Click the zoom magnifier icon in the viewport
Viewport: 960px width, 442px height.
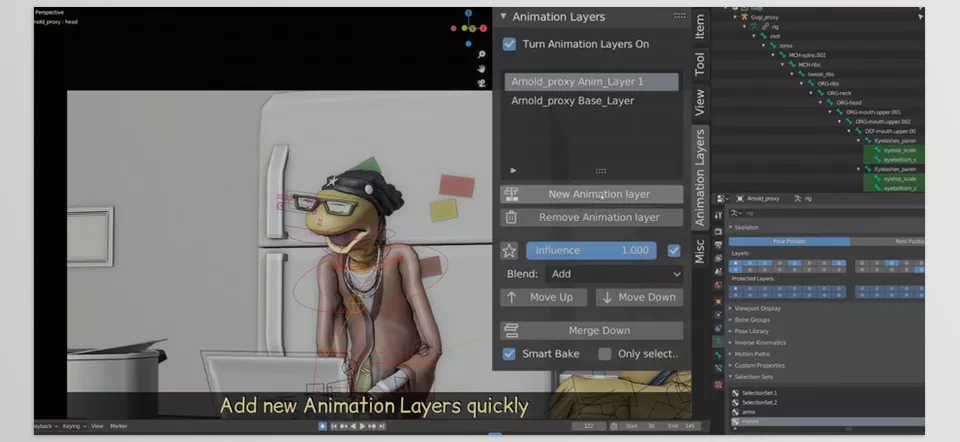(x=482, y=55)
